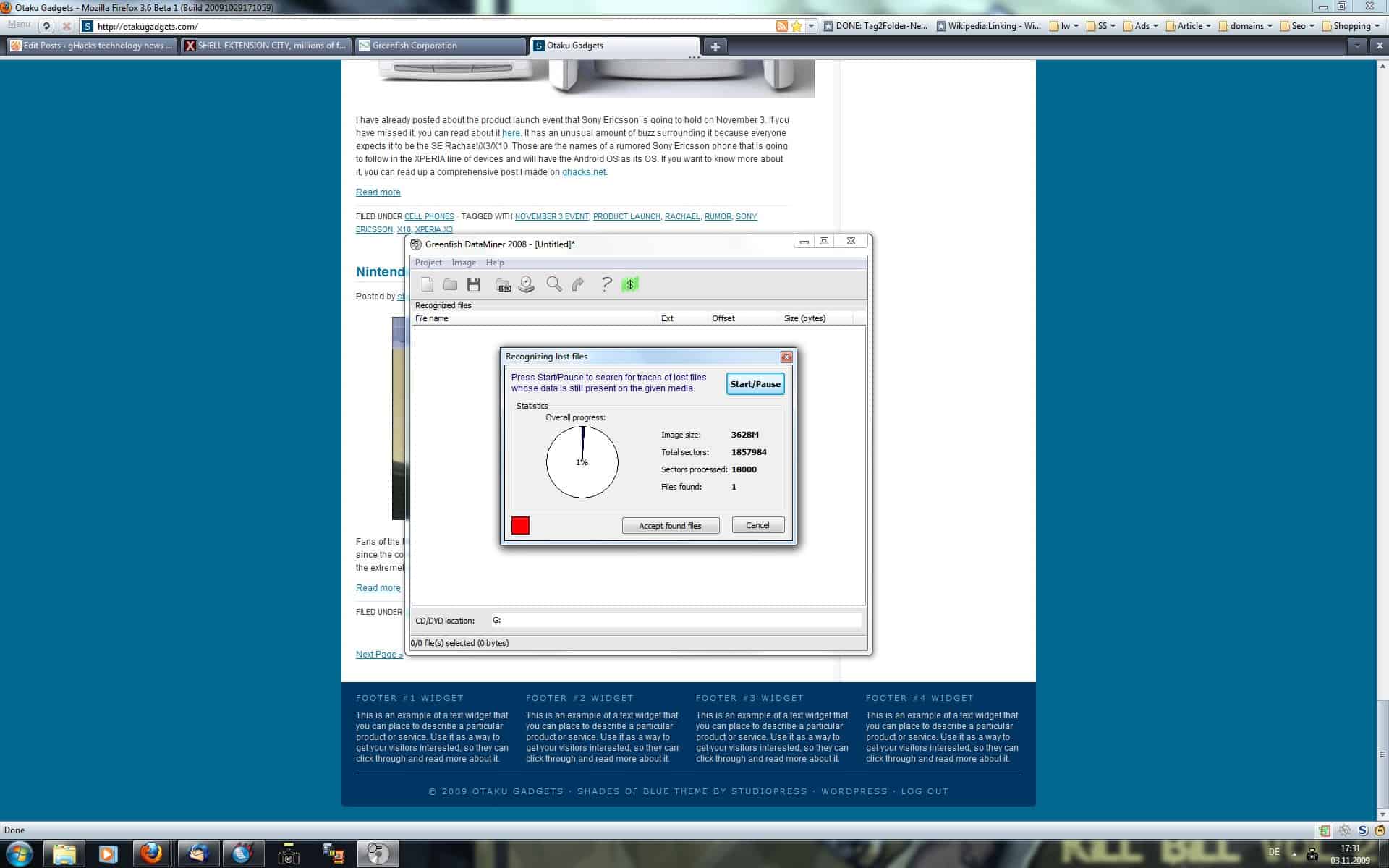
Task: Open the DONE: Tag2Folder bookmark
Action: click(875, 26)
